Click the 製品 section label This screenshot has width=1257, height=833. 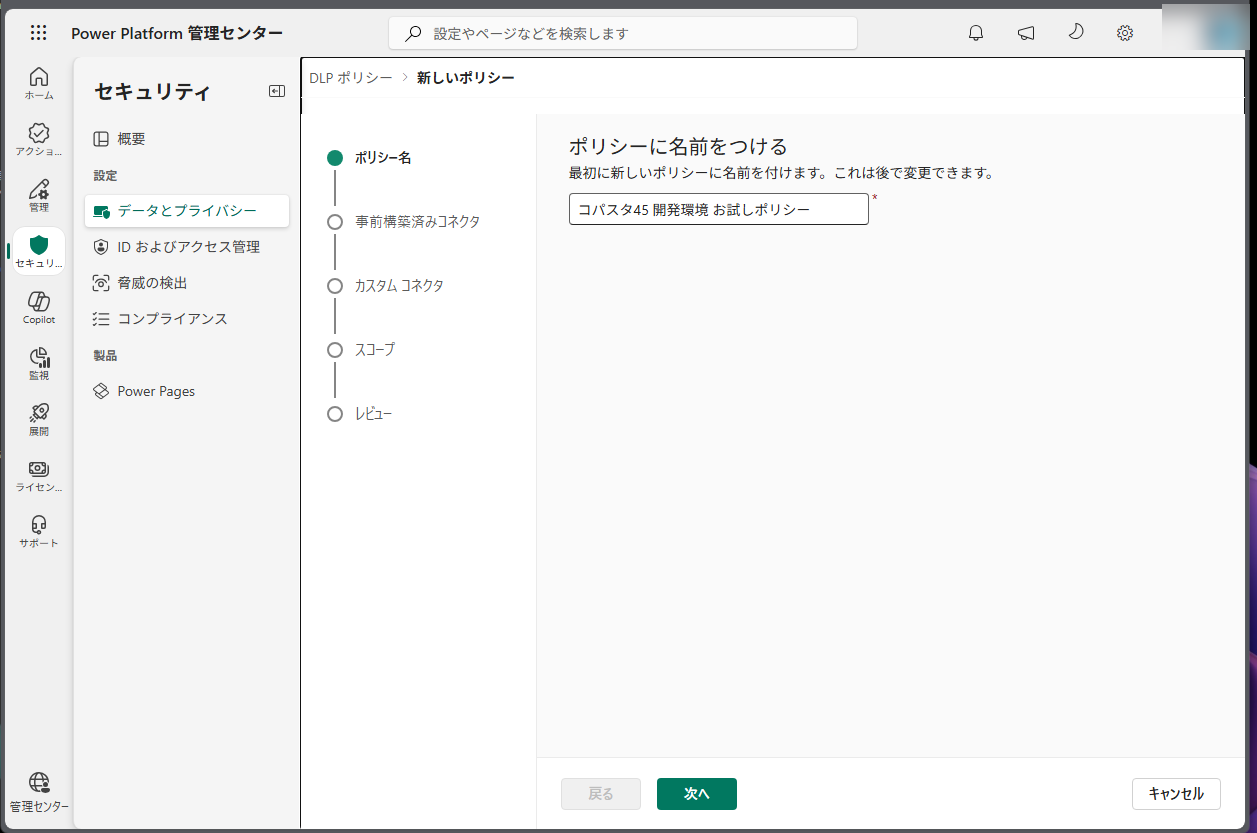click(105, 355)
